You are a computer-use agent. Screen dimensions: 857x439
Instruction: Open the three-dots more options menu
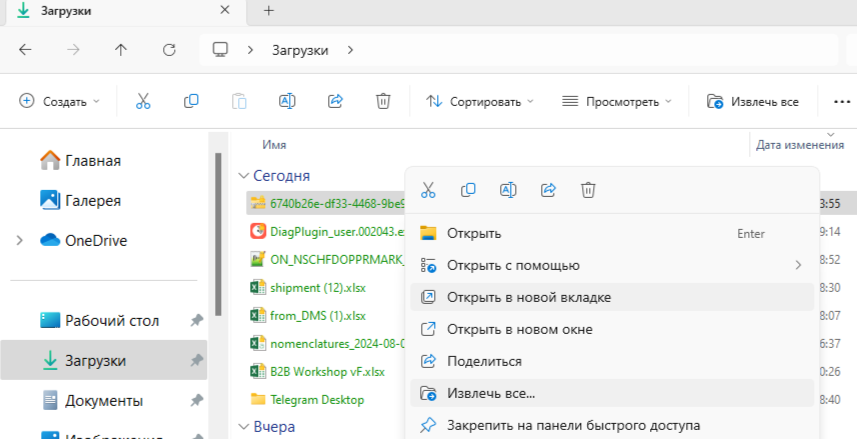coord(842,102)
